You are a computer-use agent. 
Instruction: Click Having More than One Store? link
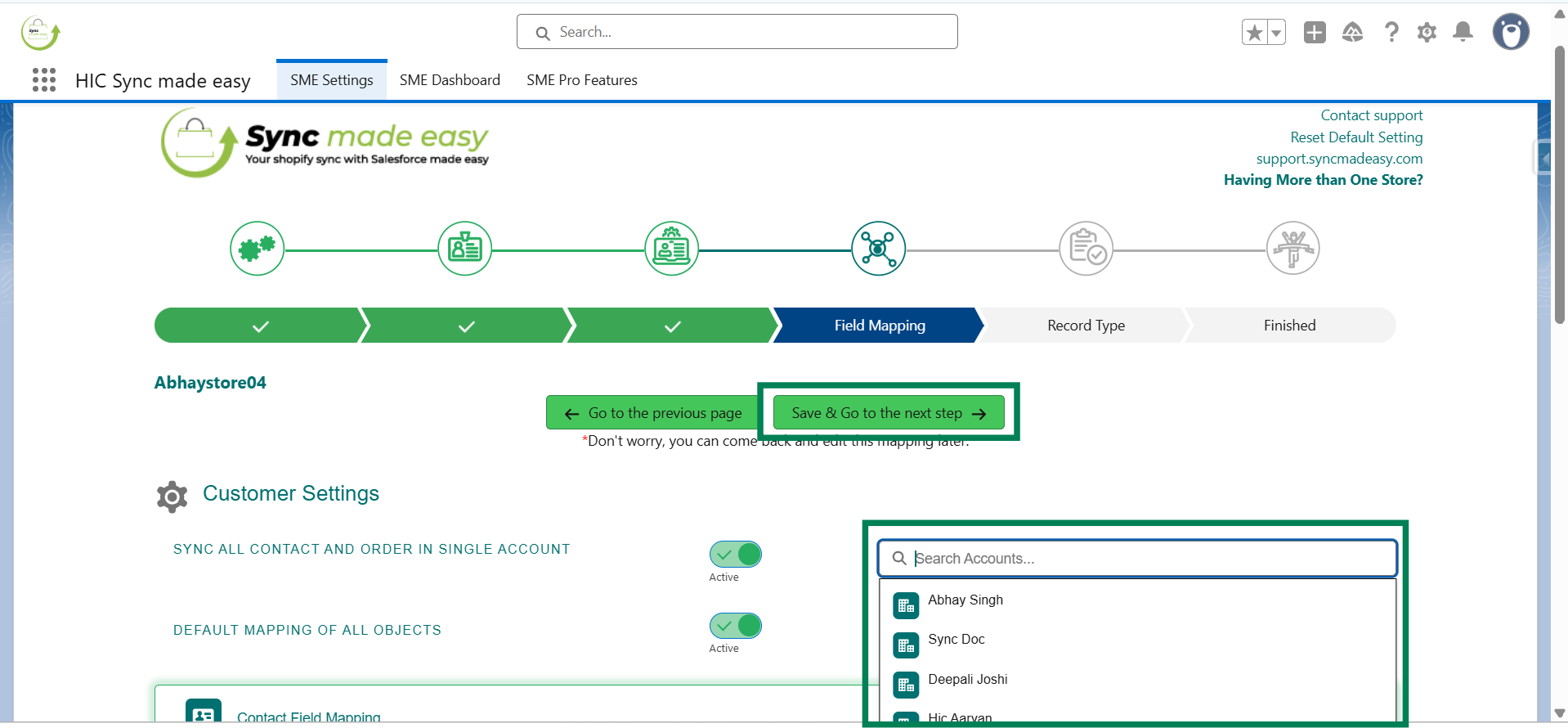[1323, 180]
